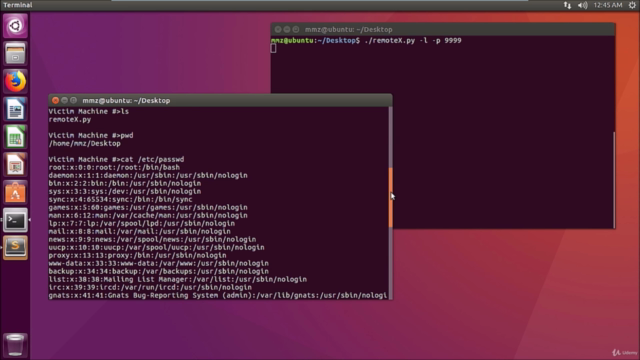640x360 pixels.
Task: Maximize the background remoteX.py listener terminal
Action: (x=296, y=29)
